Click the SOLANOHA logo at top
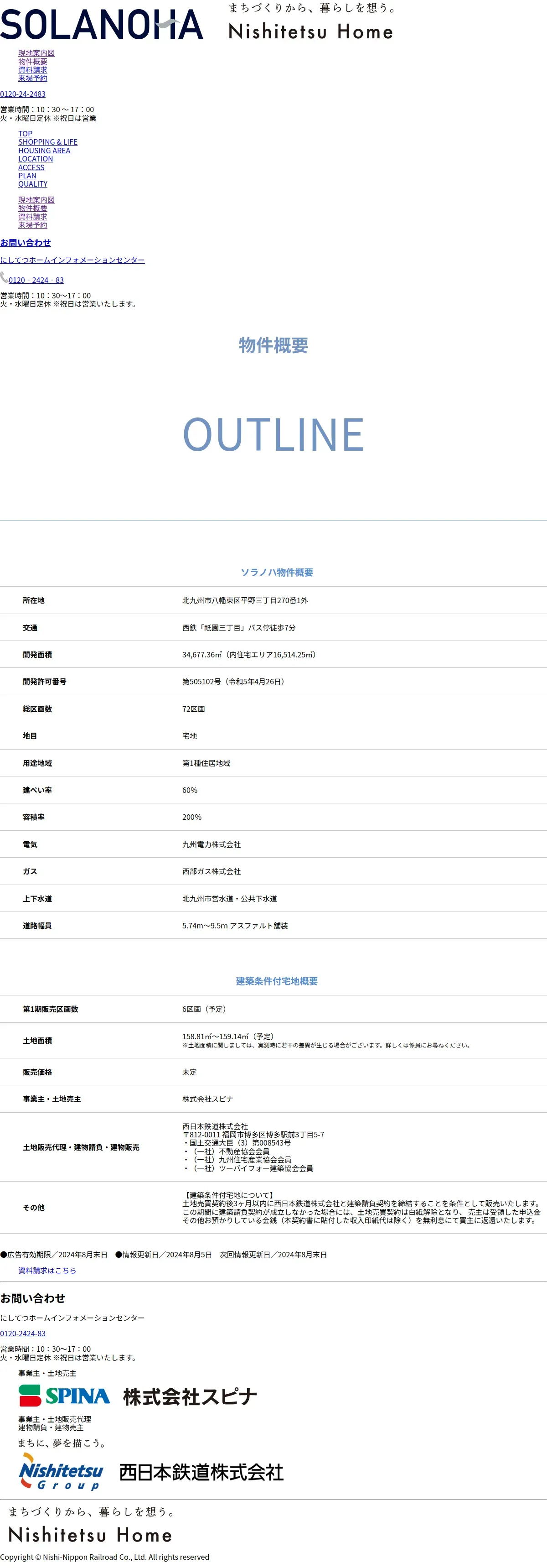Screen dimensions: 547x1568 (x=102, y=24)
